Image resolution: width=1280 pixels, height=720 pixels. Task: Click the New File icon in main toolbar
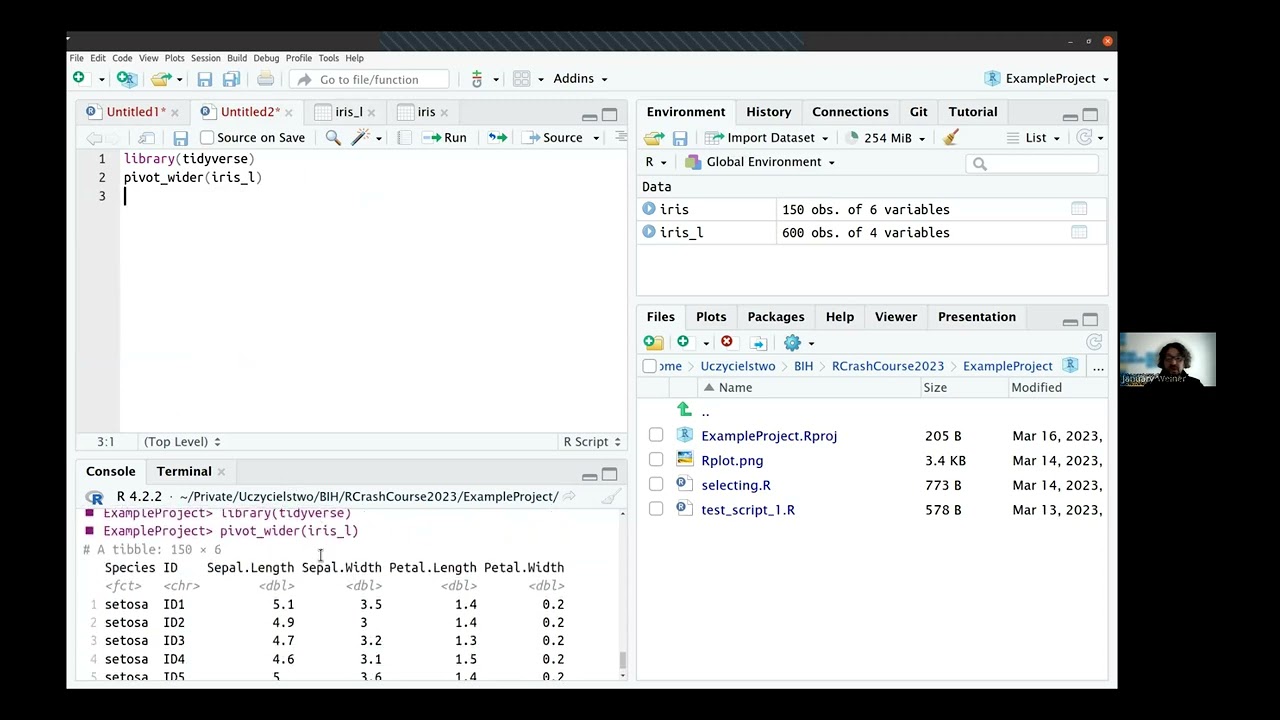pyautogui.click(x=79, y=78)
